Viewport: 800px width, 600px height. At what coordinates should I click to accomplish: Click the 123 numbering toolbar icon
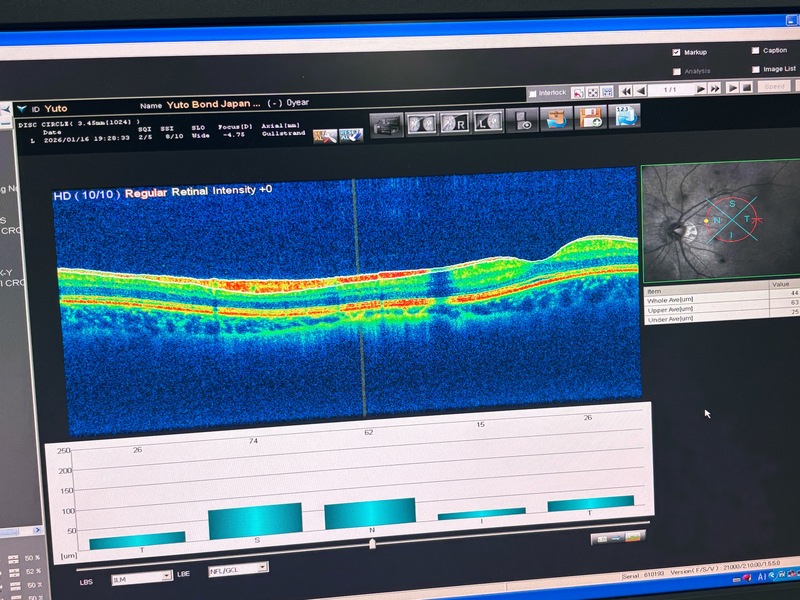[x=624, y=115]
